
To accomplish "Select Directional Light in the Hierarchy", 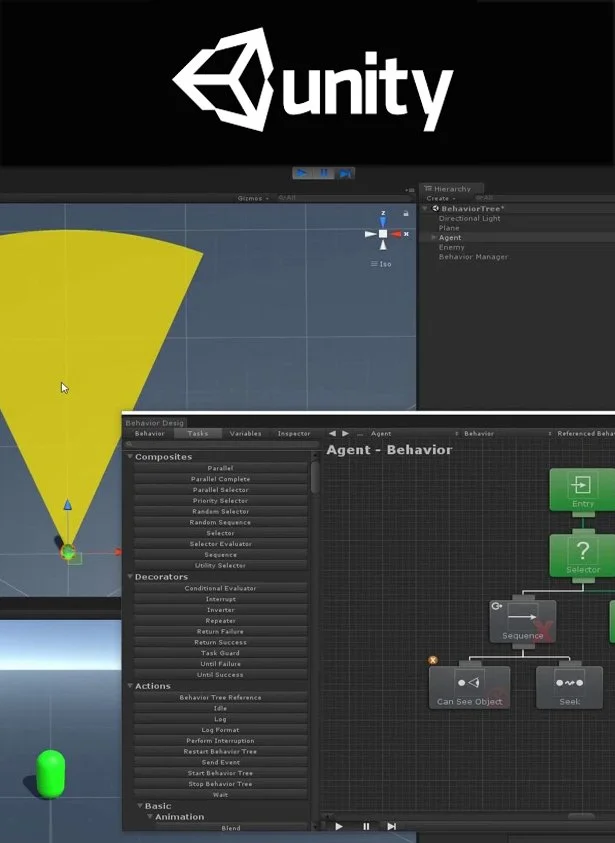I will click(x=469, y=218).
